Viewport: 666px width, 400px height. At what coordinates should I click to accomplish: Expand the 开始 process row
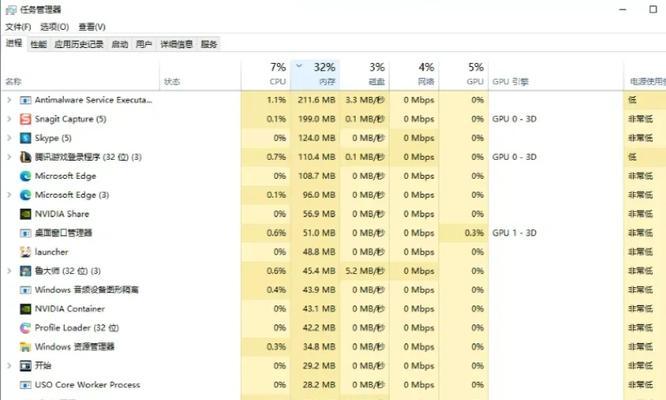coord(9,366)
